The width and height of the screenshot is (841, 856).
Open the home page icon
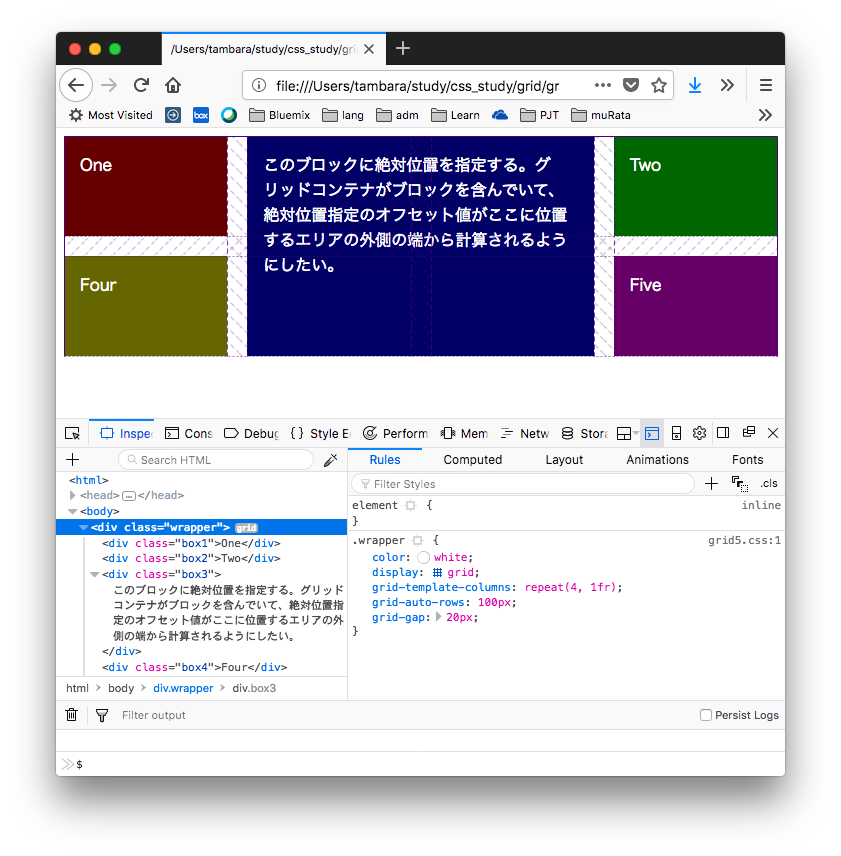coord(173,85)
